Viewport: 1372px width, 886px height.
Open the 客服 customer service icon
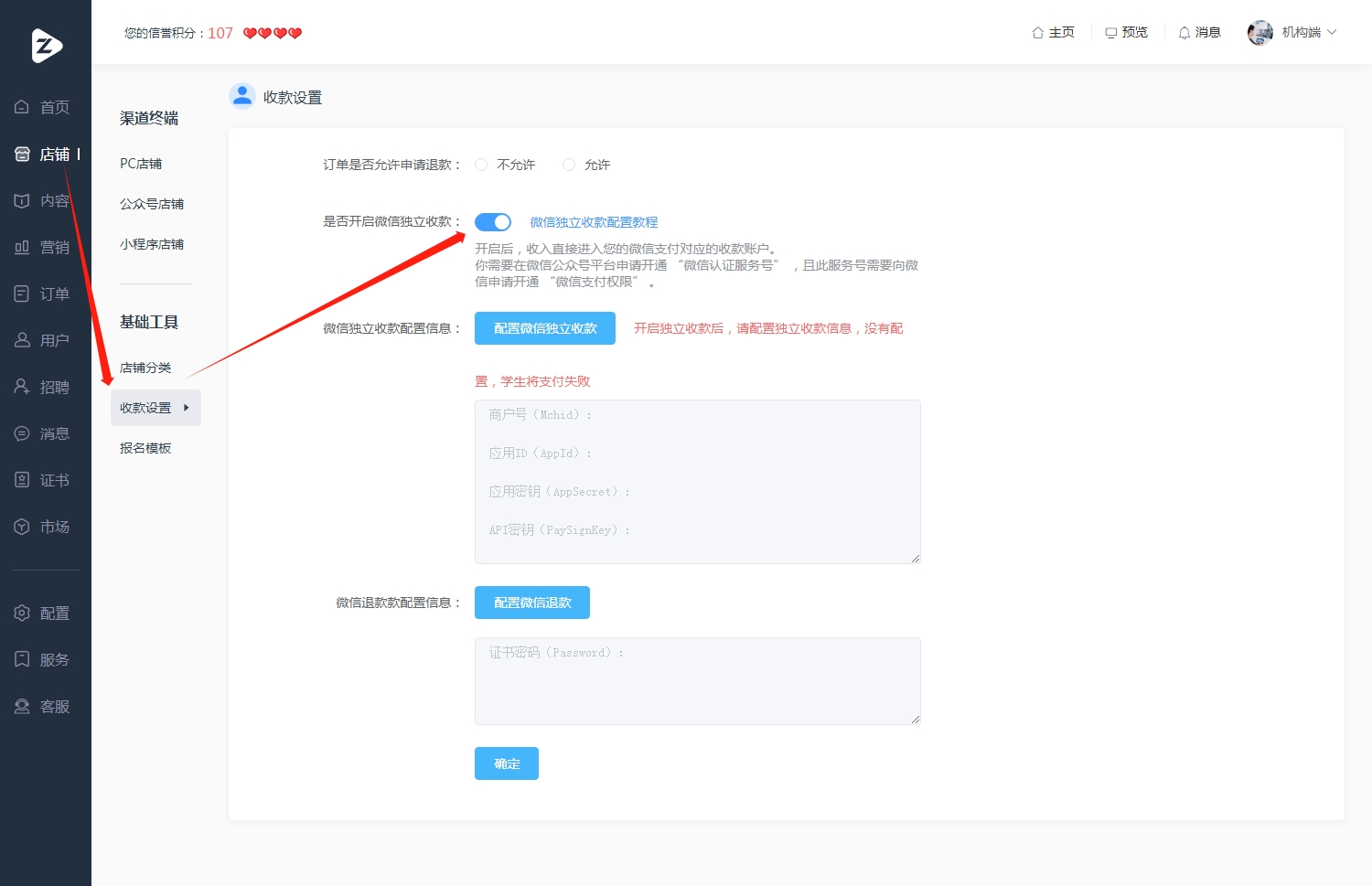[x=22, y=706]
